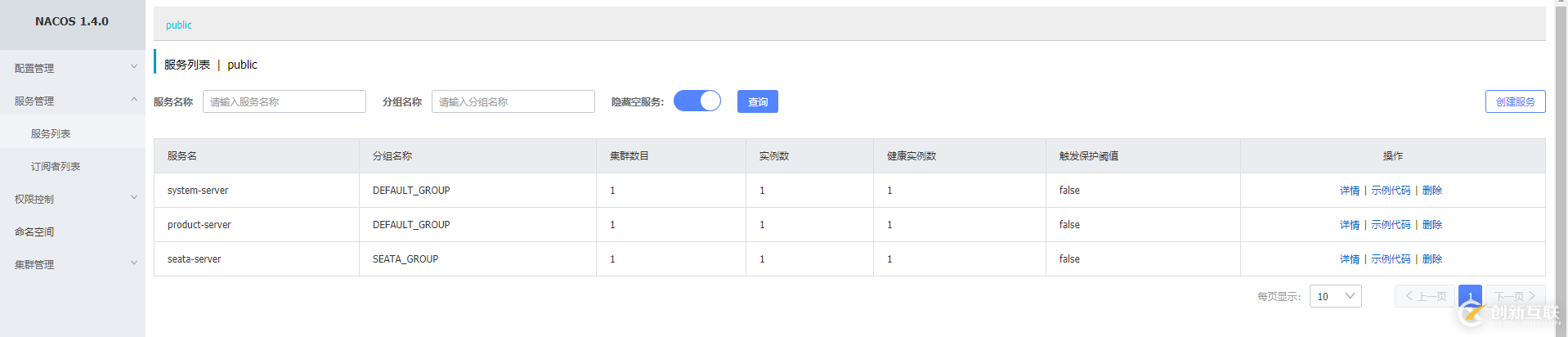The image size is (1568, 337).
Task: Focus the 分组名称 input field
Action: click(x=513, y=101)
